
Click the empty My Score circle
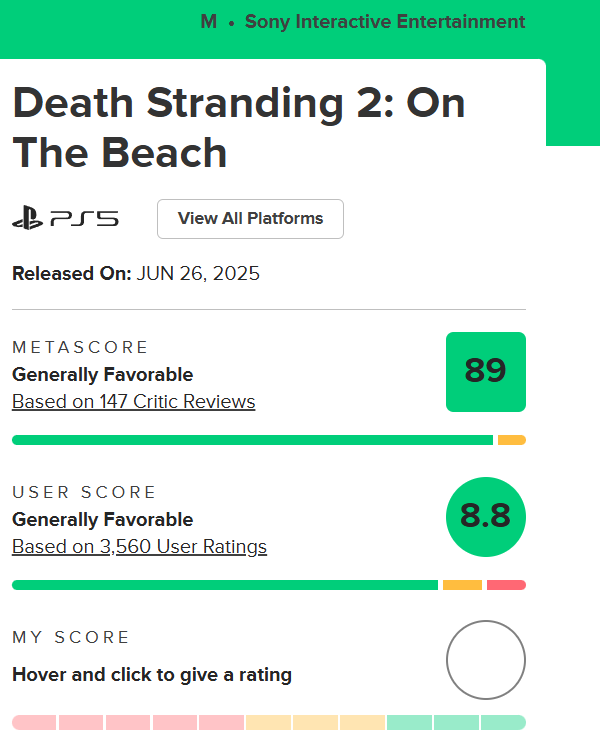point(485,661)
